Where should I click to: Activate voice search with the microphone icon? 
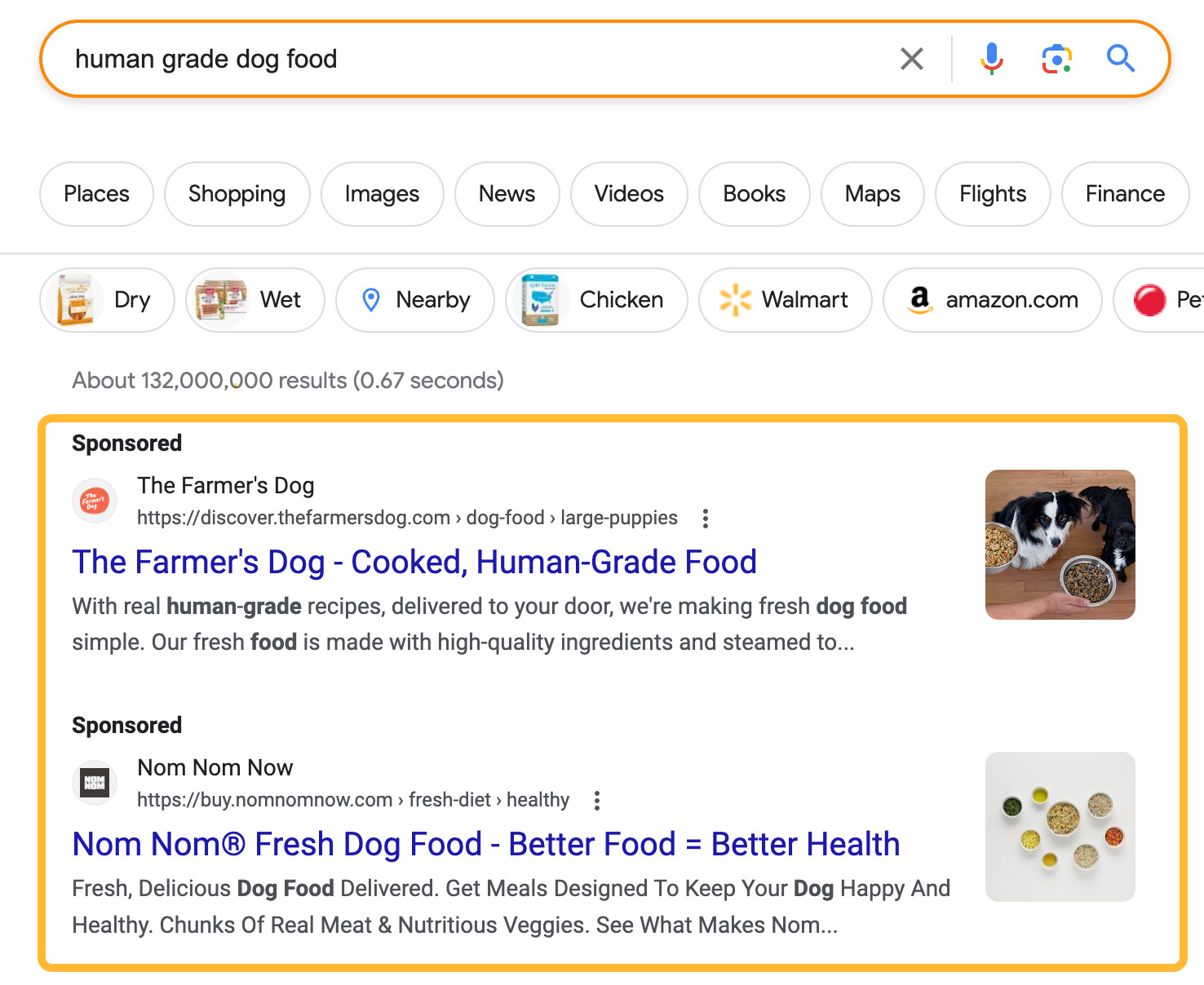coord(992,58)
